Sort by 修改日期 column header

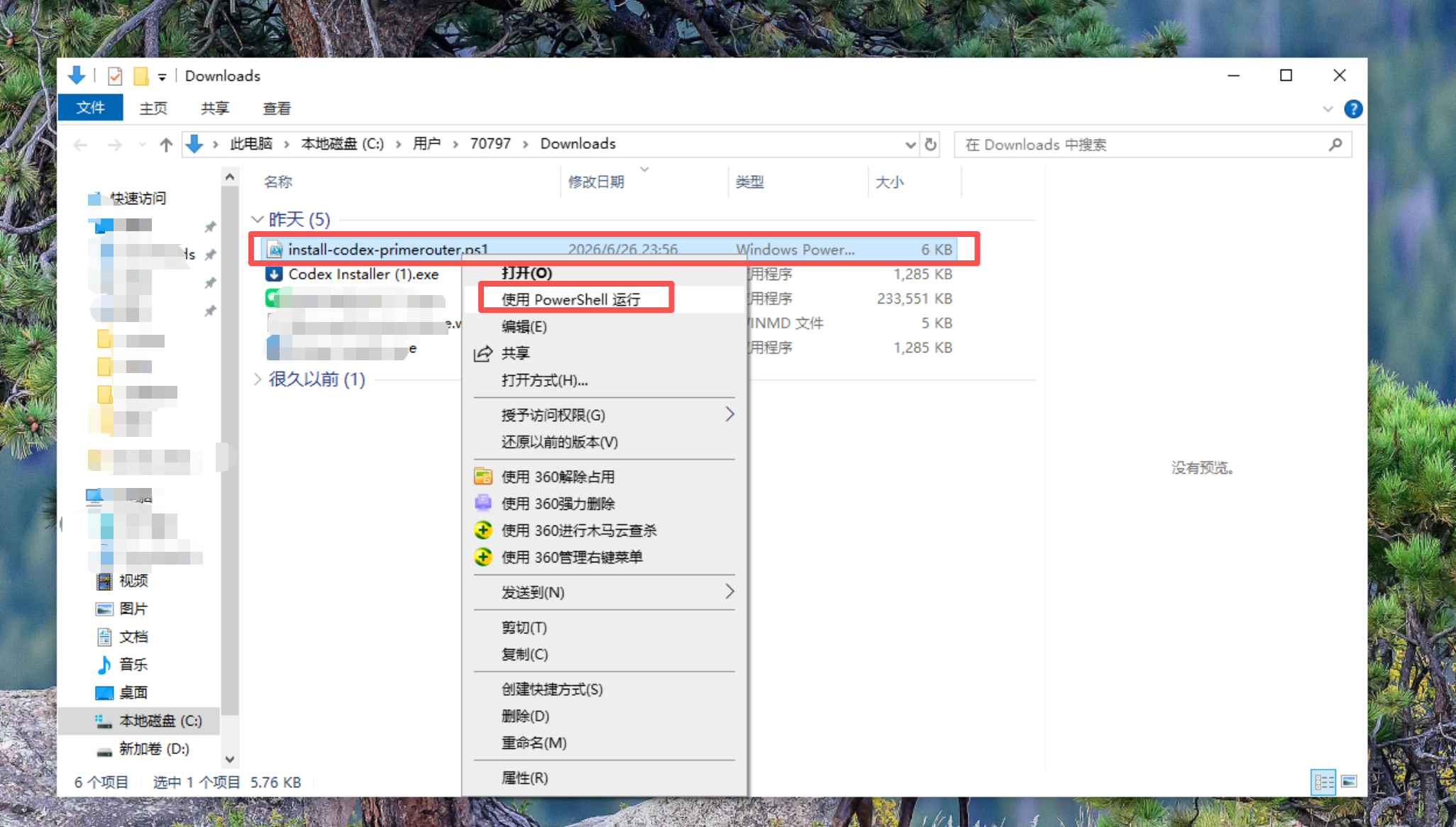(x=643, y=182)
